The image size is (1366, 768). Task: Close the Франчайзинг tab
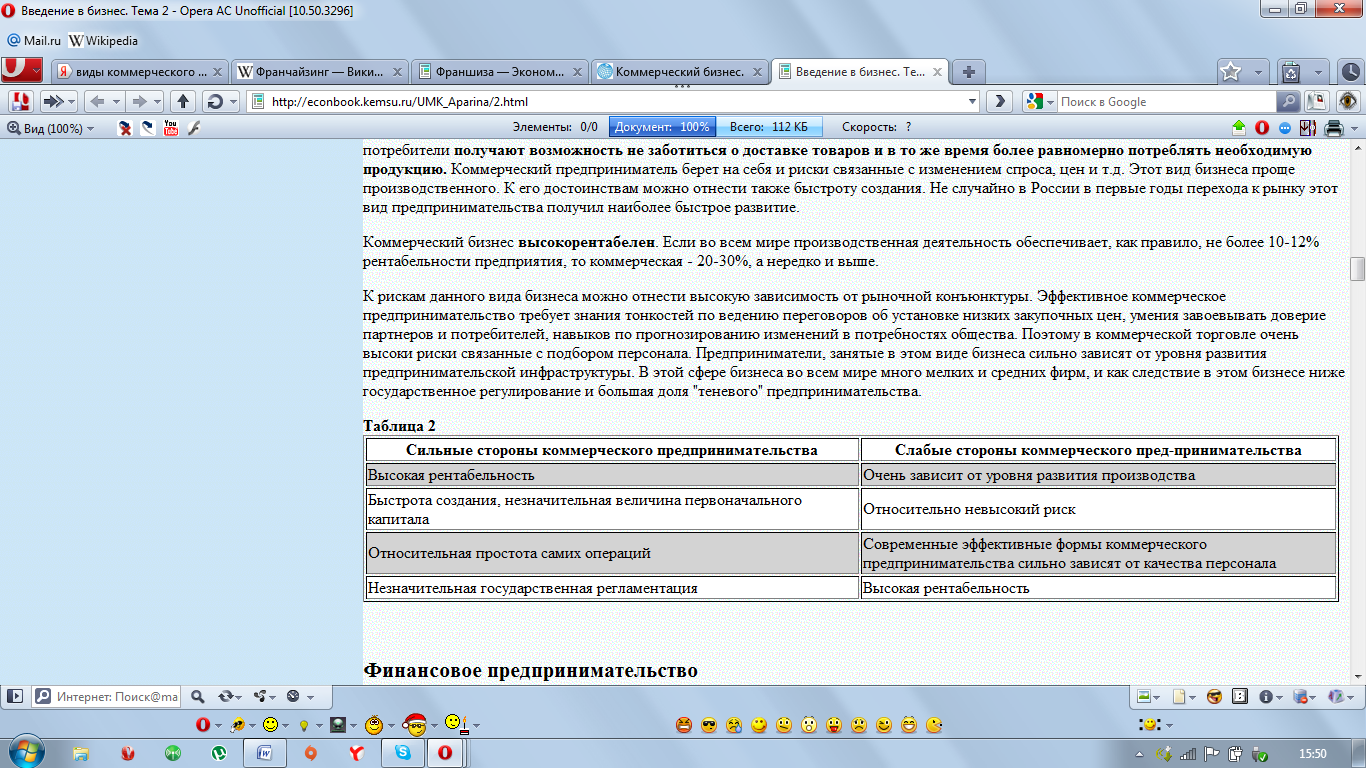pos(395,72)
